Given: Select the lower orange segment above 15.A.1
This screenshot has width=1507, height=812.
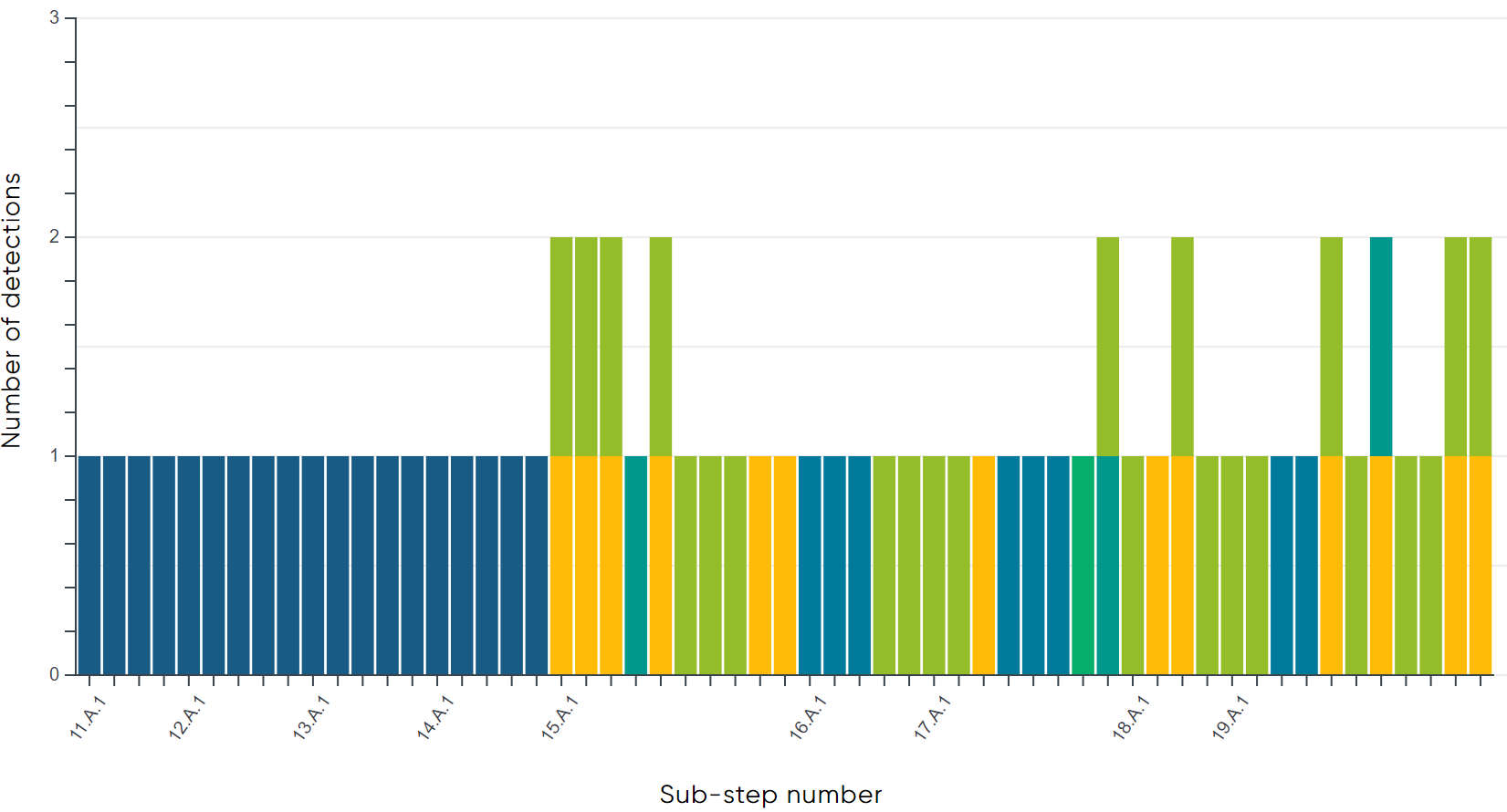Looking at the screenshot, I should [561, 566].
